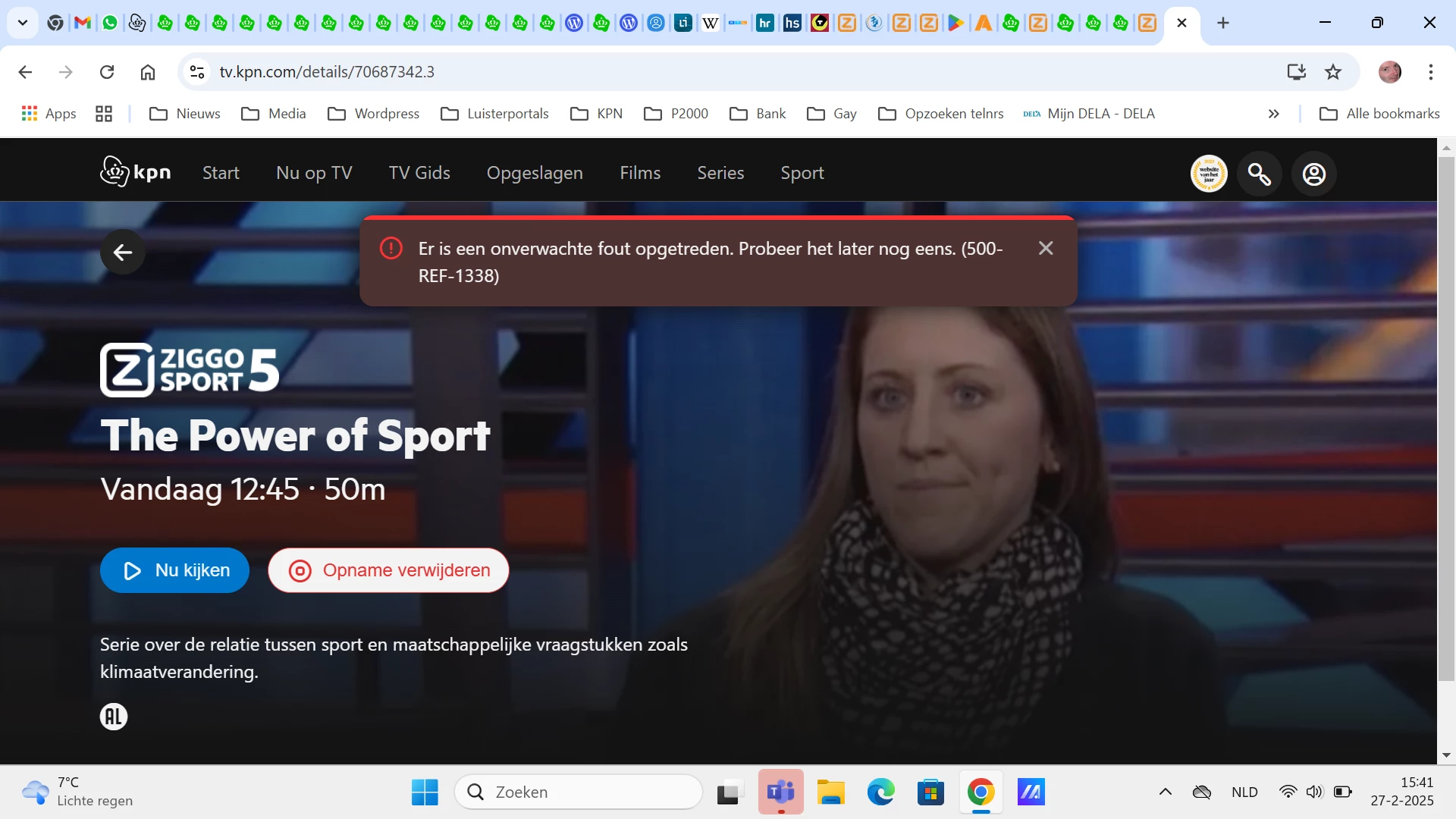
Task: Open the site information icon in address bar
Action: [x=197, y=72]
